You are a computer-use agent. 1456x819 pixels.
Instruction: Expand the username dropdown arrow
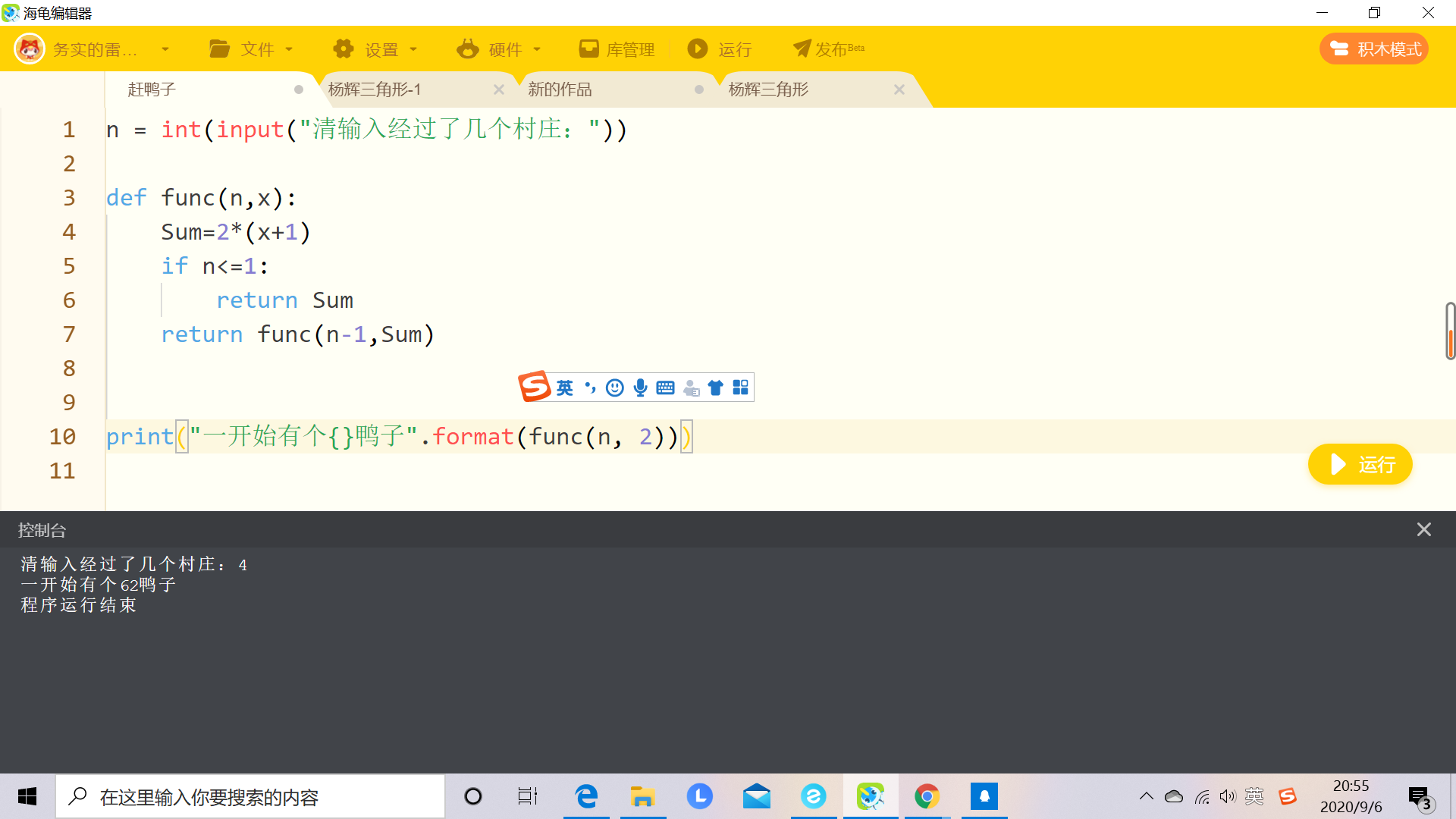click(165, 49)
